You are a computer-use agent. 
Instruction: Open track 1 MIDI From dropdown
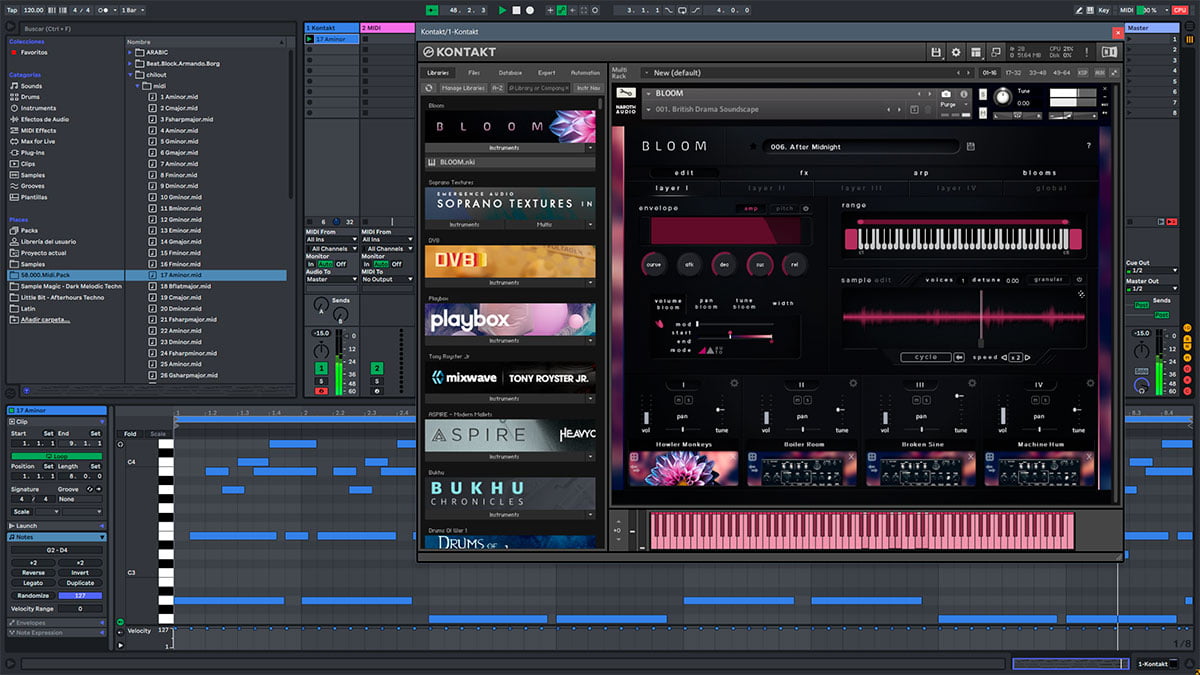[331, 240]
